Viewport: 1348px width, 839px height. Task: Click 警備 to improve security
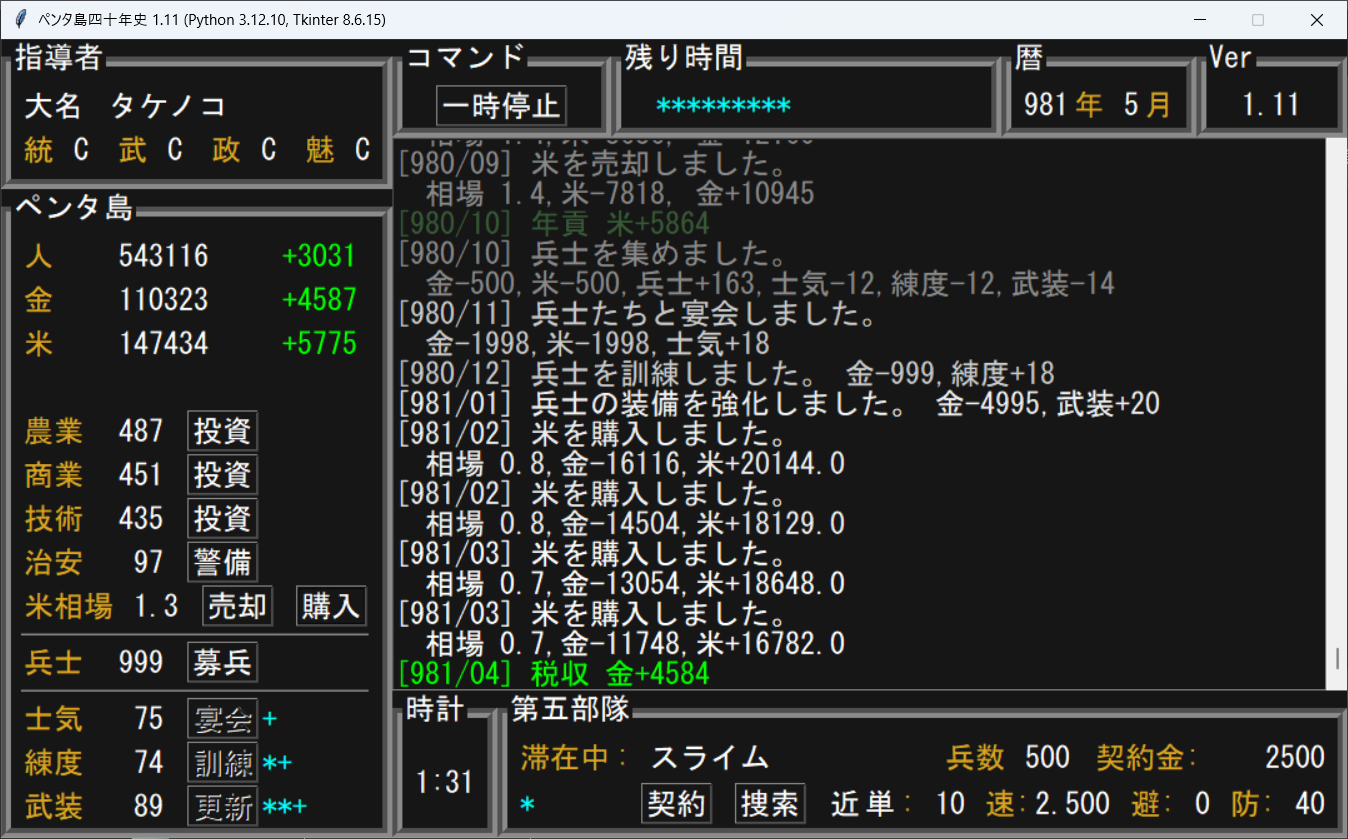[222, 562]
